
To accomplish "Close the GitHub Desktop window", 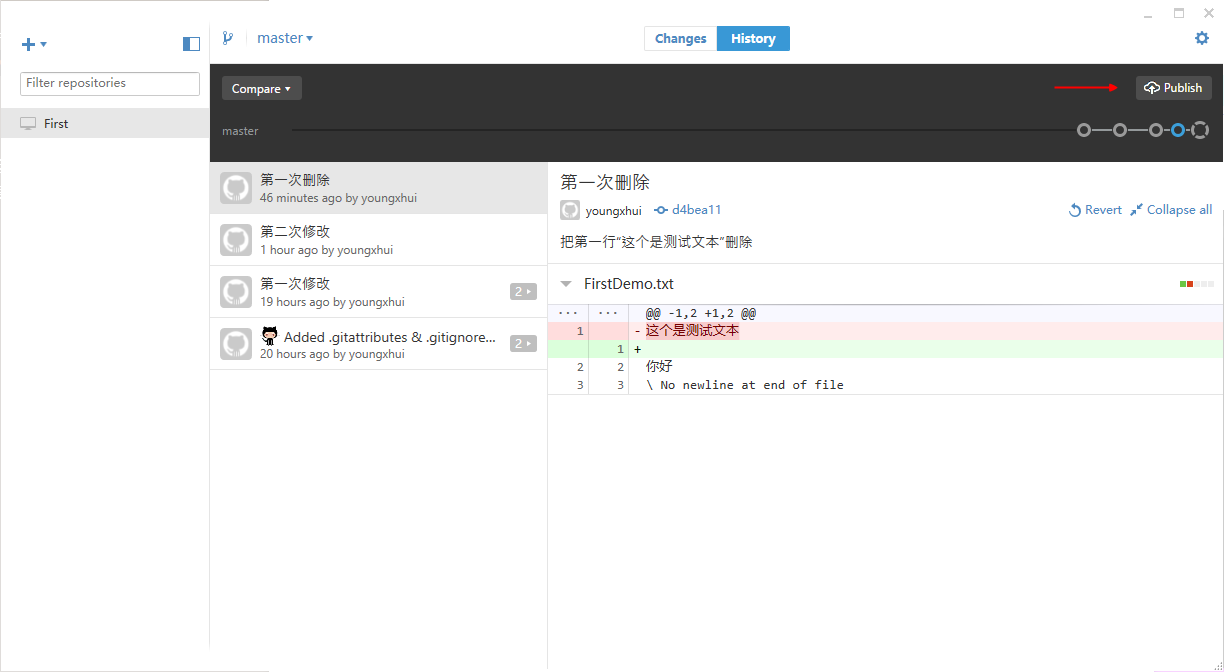I will 1209,13.
